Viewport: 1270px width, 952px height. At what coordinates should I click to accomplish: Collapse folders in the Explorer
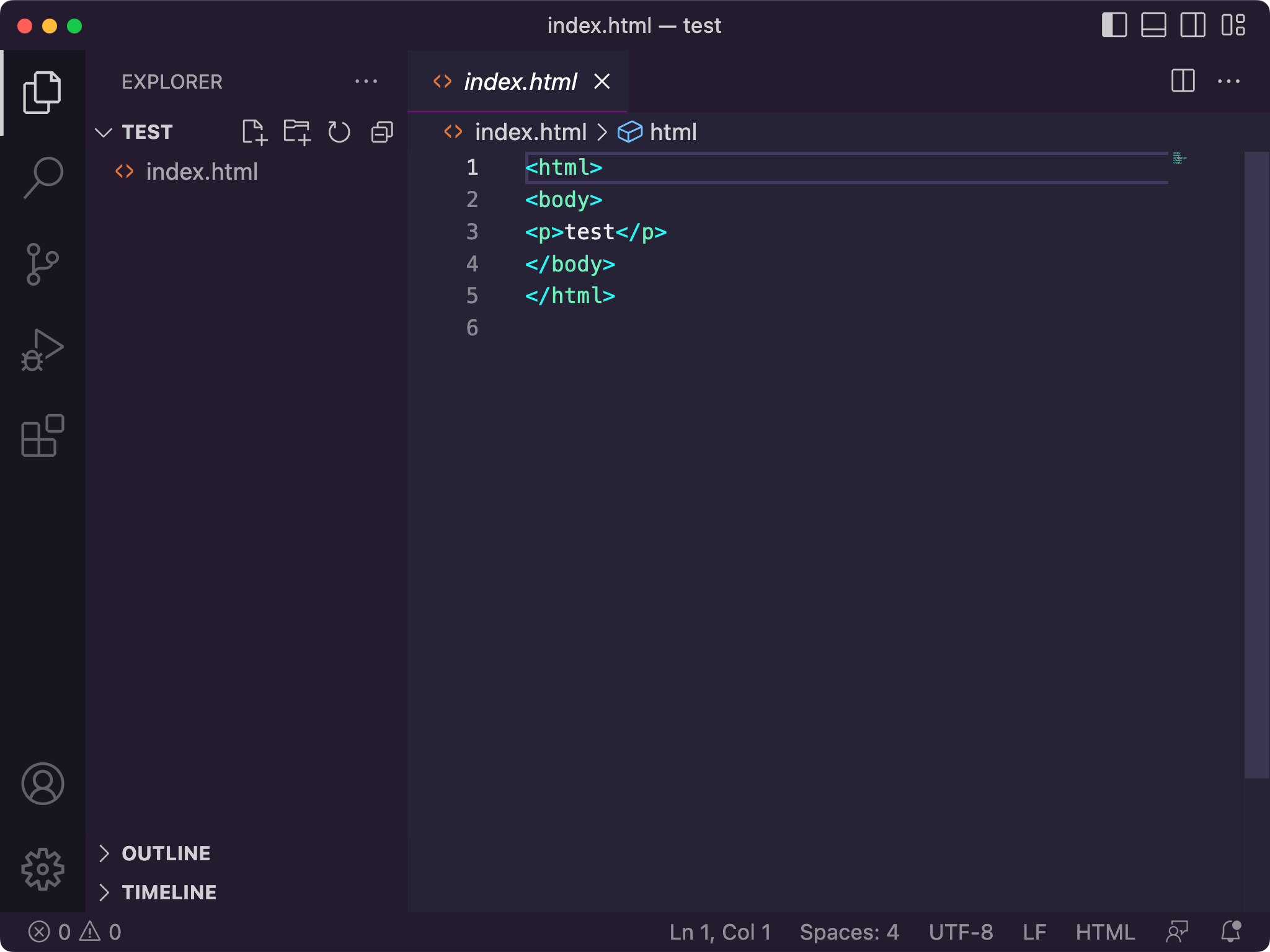(381, 131)
